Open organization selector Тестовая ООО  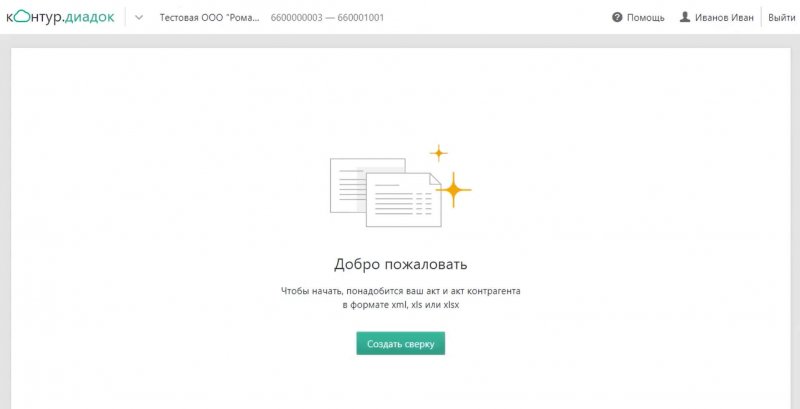(x=209, y=18)
